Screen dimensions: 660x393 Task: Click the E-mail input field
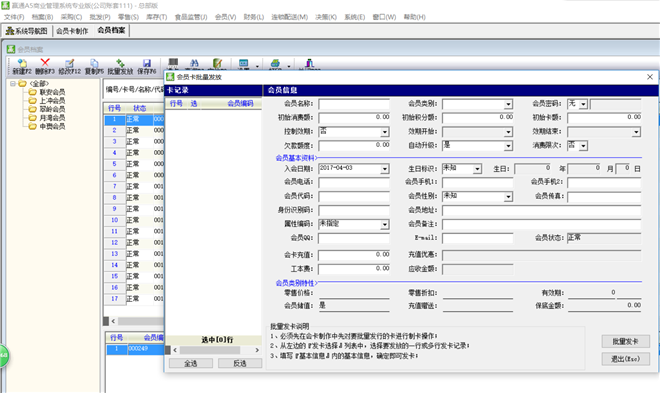(478, 238)
